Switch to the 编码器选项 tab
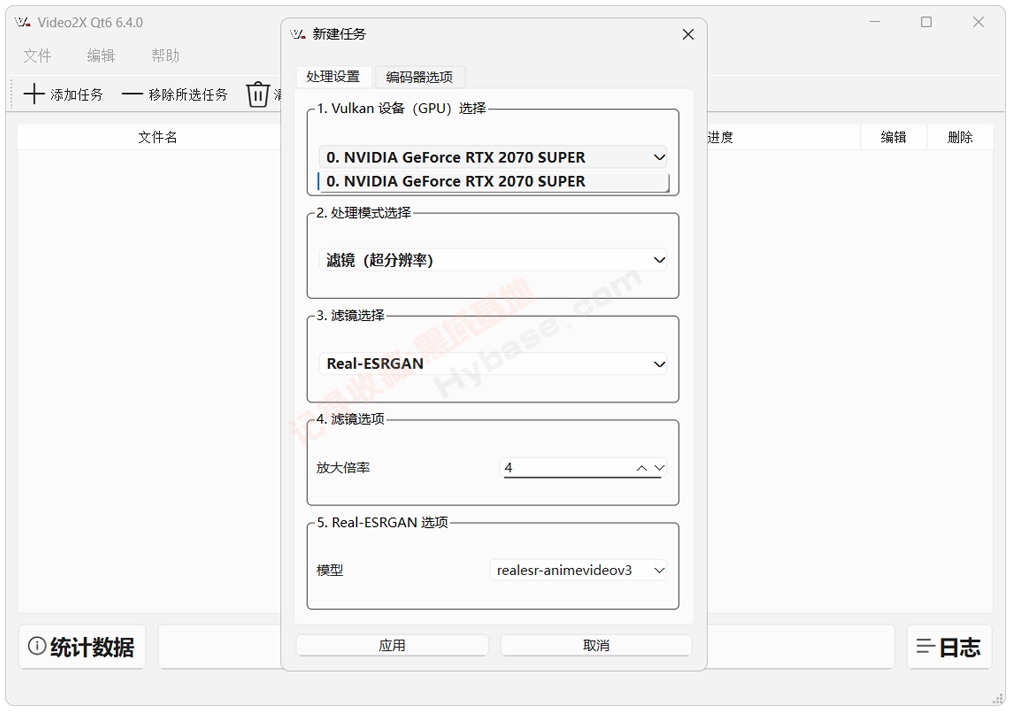Screen dimensions: 1011x714 tap(419, 77)
